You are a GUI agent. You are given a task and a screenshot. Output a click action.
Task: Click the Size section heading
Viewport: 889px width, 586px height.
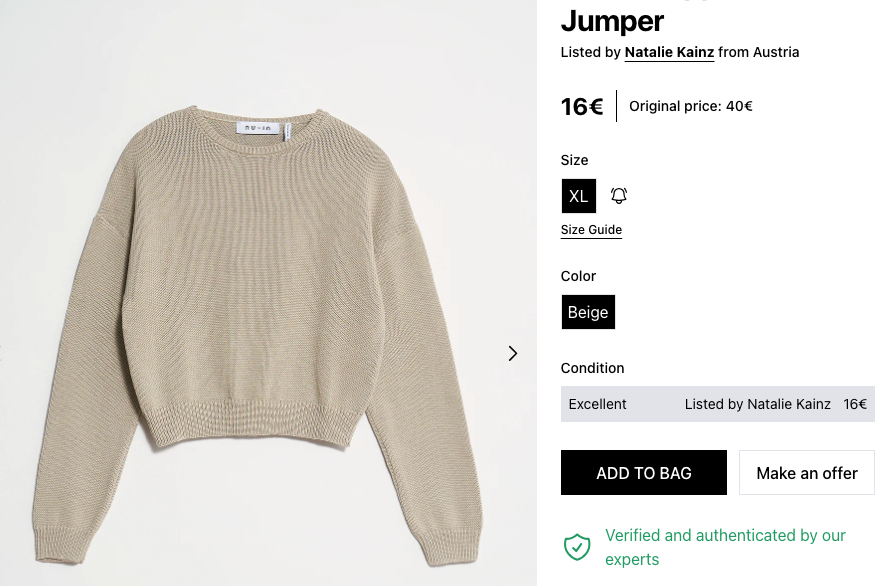click(x=575, y=160)
